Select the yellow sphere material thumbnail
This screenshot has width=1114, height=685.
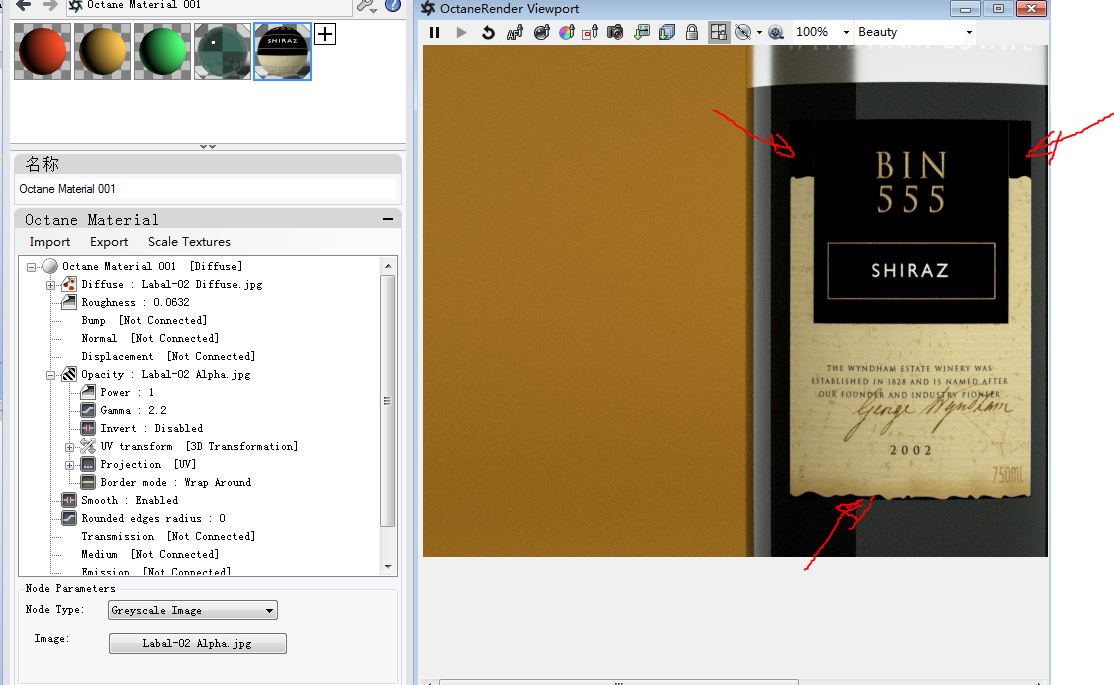coord(102,51)
